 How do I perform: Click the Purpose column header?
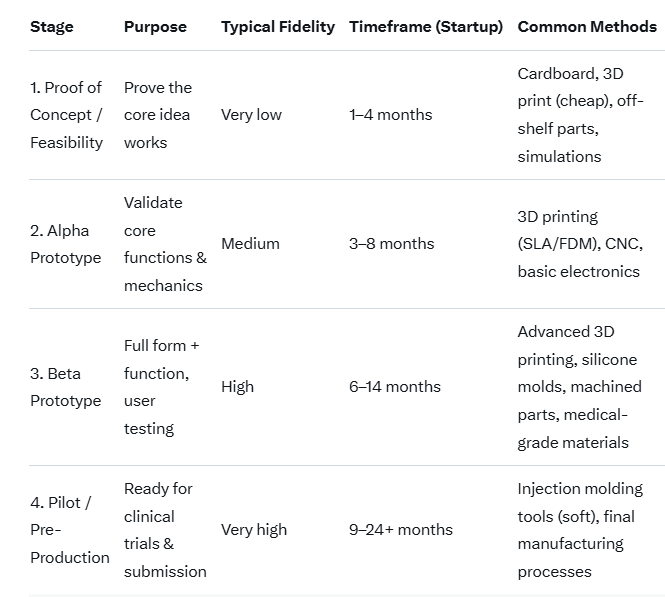click(x=155, y=27)
